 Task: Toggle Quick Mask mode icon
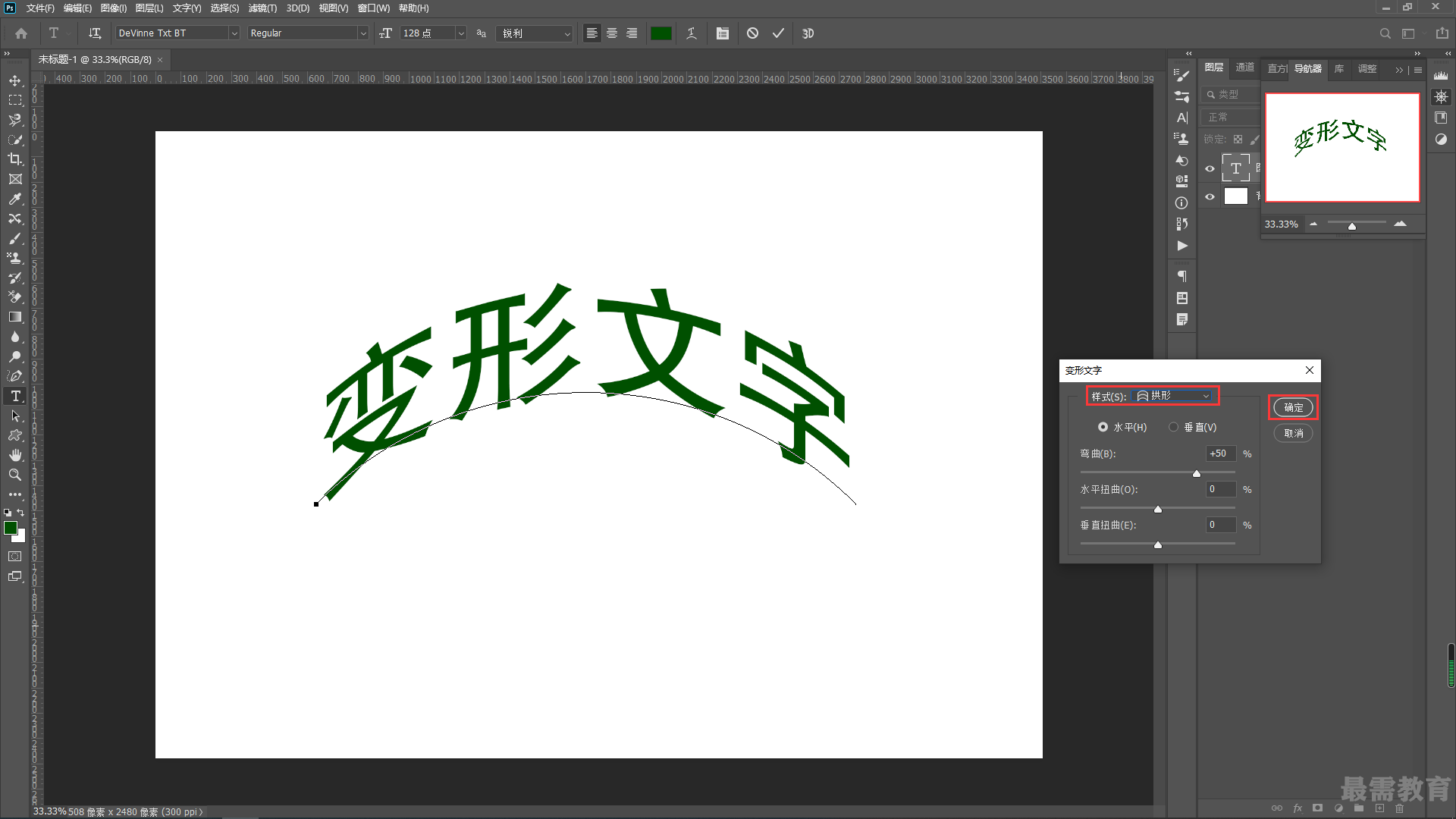(15, 557)
